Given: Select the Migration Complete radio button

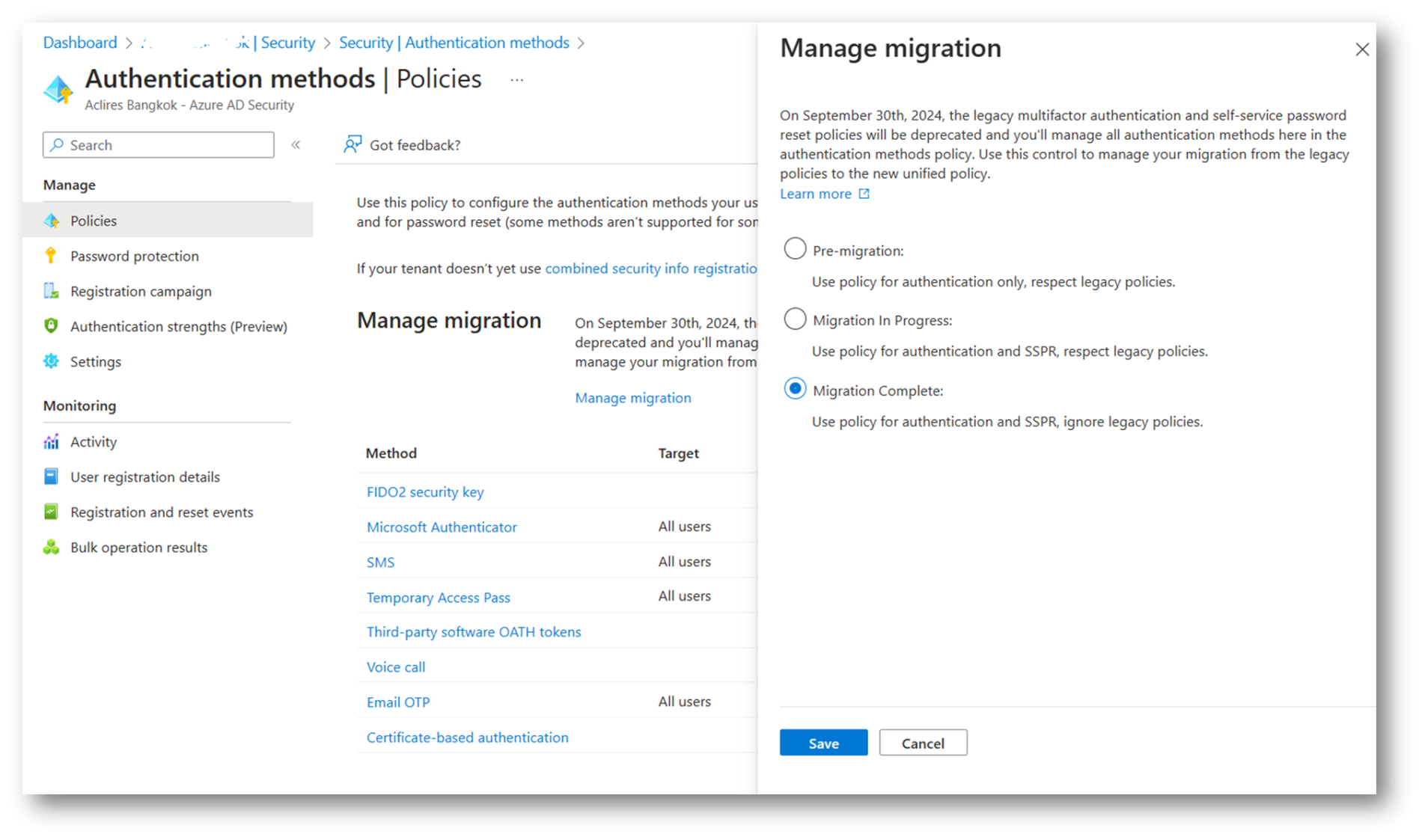Looking at the screenshot, I should (x=794, y=388).
